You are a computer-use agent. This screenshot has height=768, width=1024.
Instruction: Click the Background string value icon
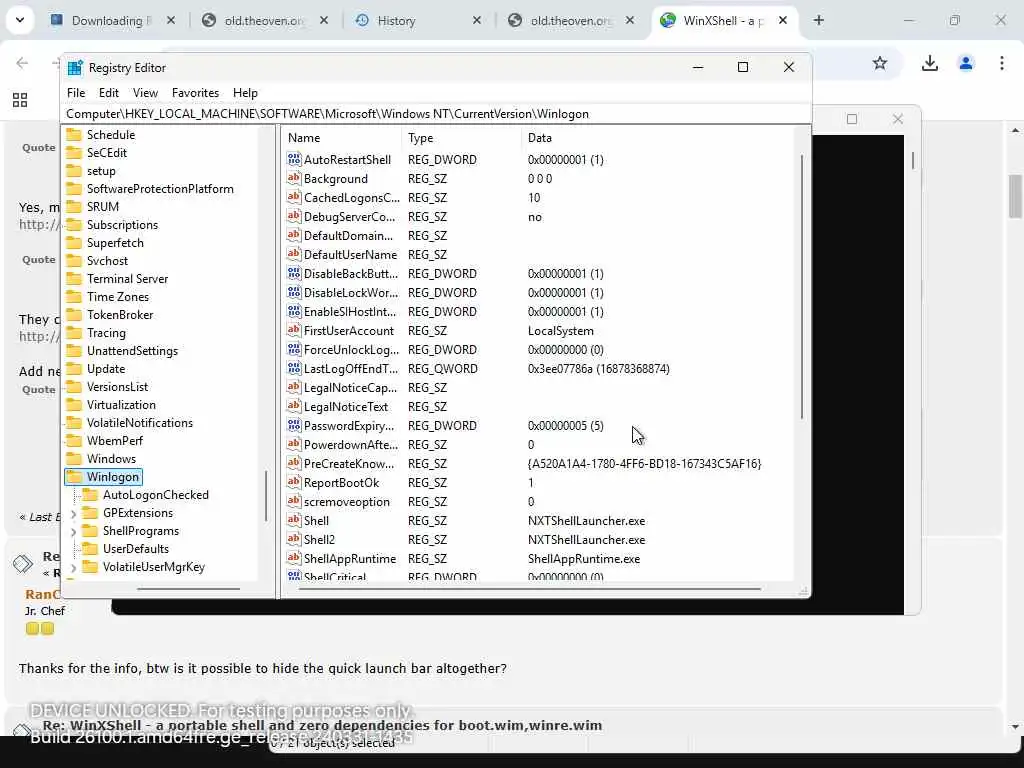tap(294, 178)
